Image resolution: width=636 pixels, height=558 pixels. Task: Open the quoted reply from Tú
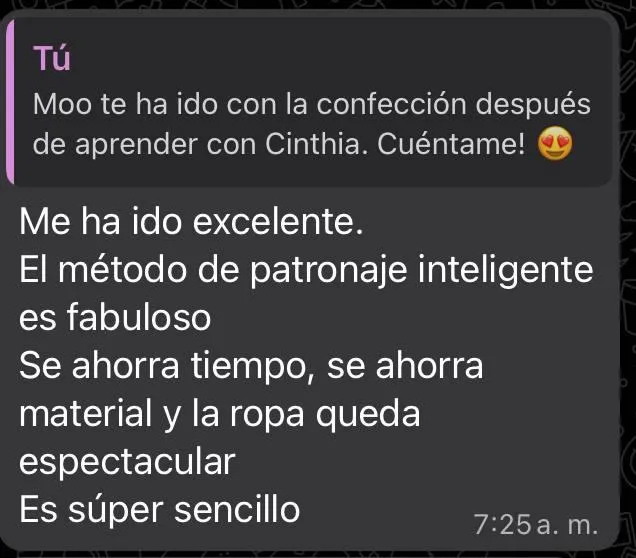308,102
